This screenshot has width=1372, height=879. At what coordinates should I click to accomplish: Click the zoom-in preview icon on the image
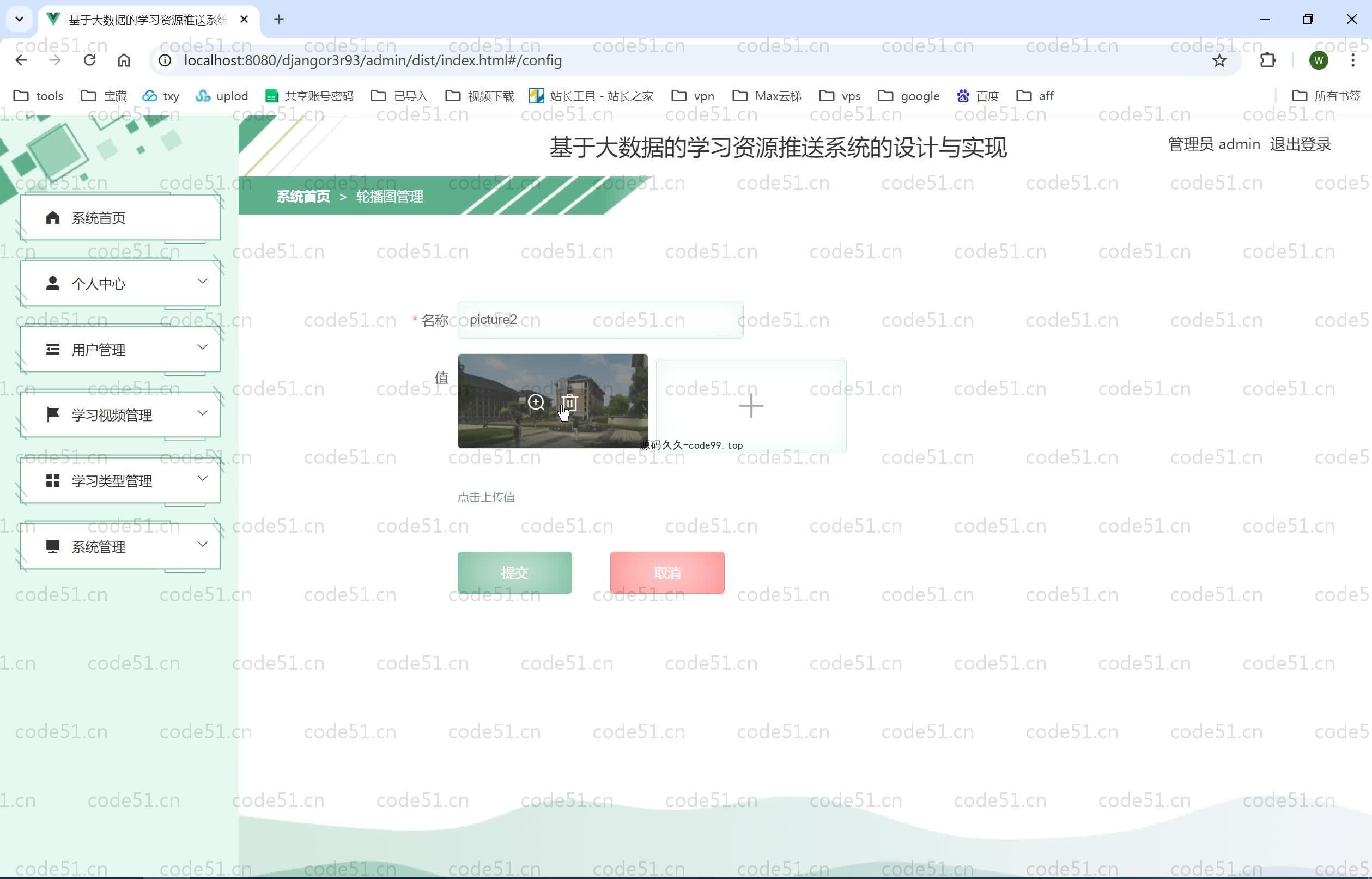536,402
